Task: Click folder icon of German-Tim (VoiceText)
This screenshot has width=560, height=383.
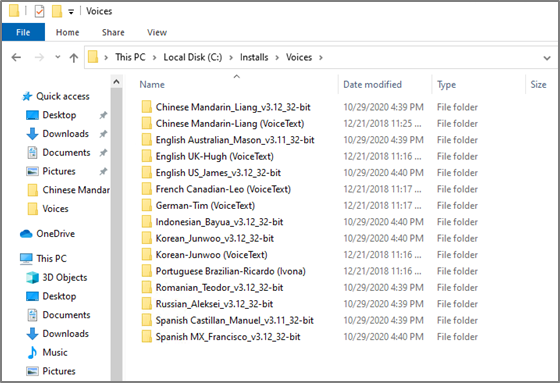Action: tap(146, 205)
